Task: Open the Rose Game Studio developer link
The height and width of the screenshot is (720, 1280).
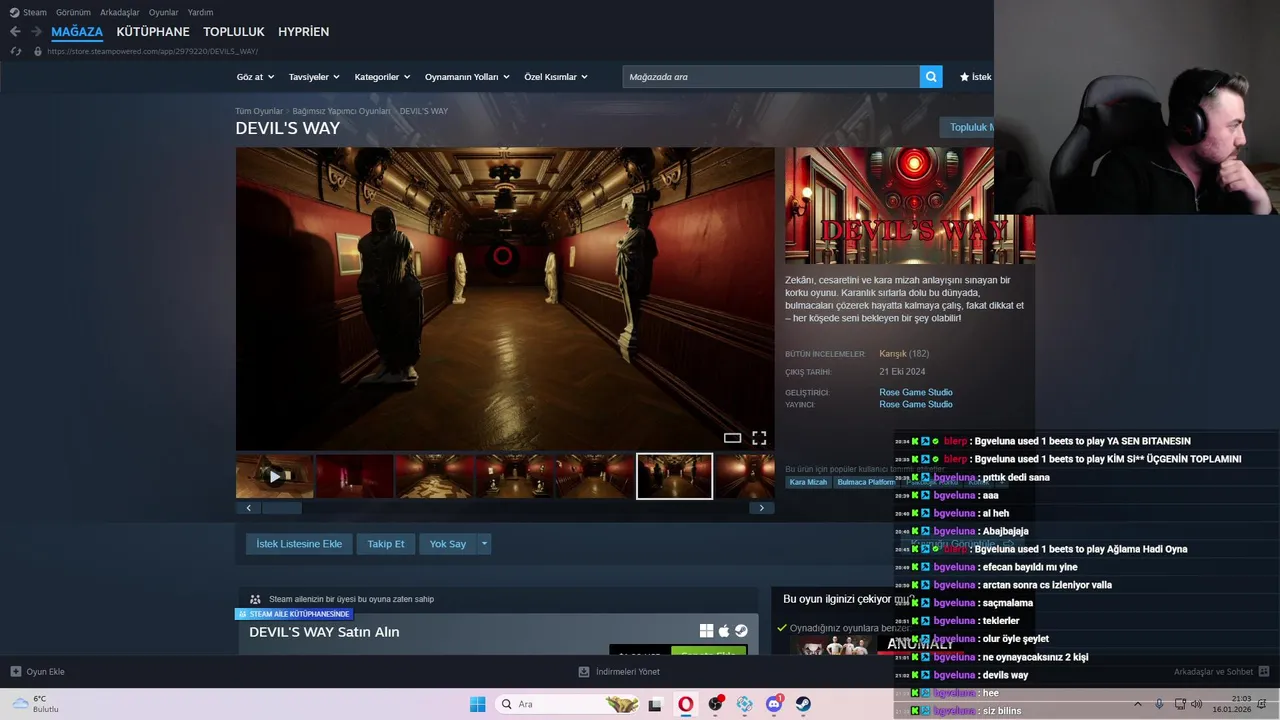Action: (916, 392)
